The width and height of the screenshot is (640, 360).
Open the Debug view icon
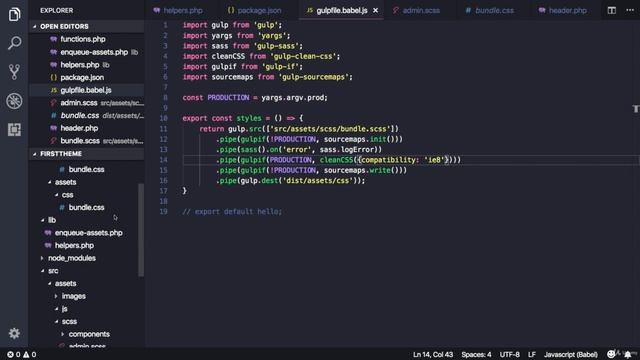point(14,101)
